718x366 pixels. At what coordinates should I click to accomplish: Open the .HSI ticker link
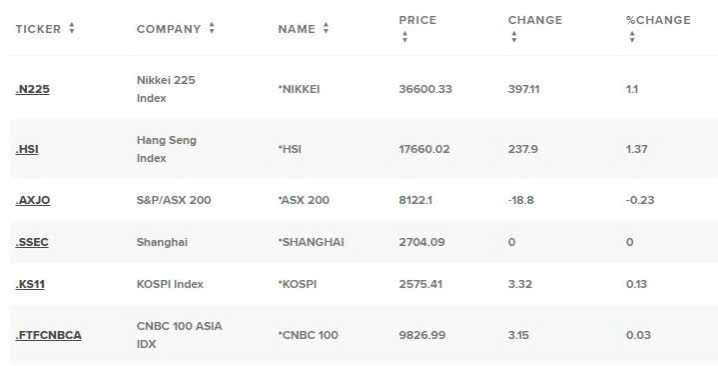tap(27, 149)
